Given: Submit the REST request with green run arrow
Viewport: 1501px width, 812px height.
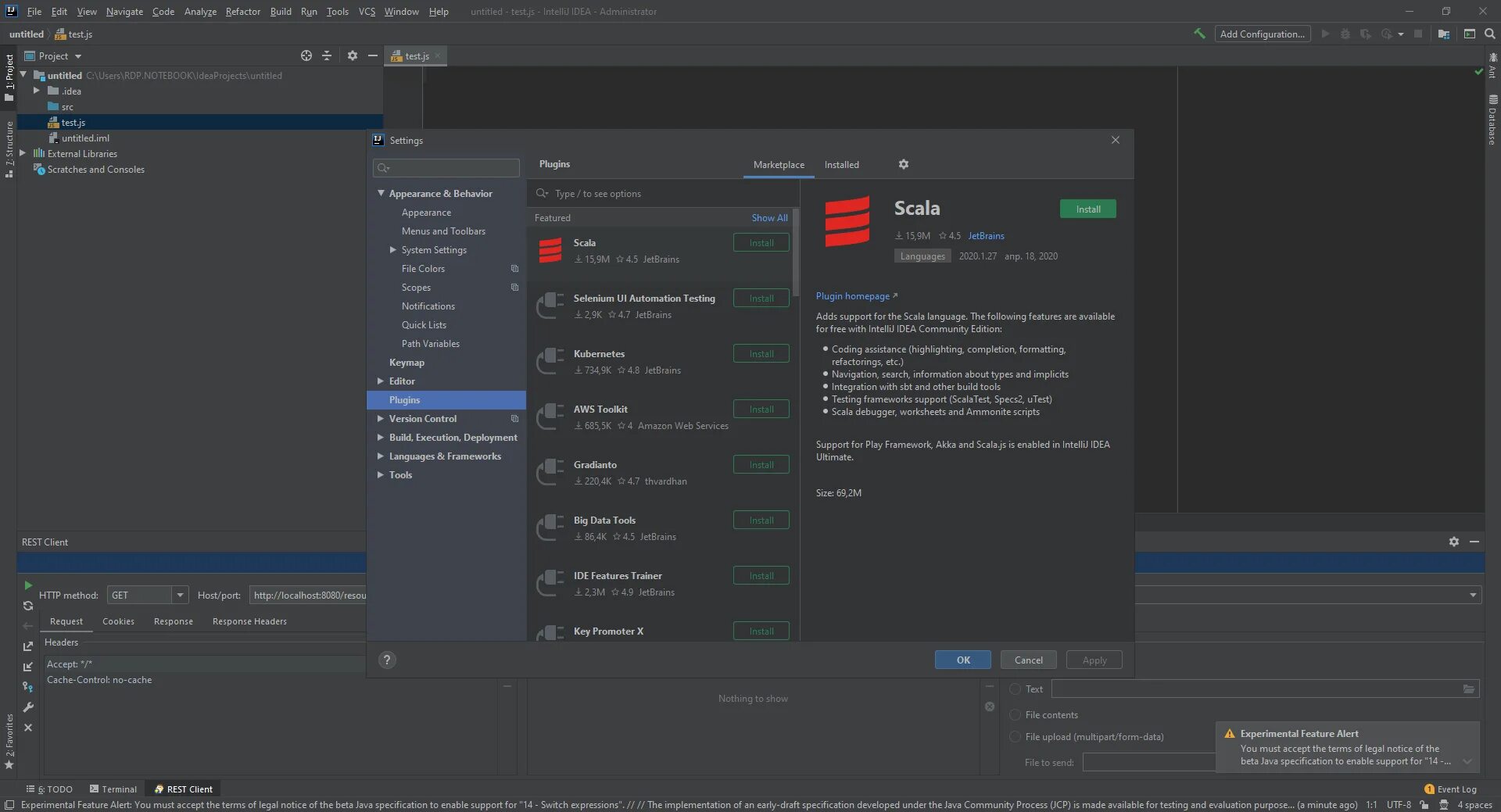Looking at the screenshot, I should tap(28, 585).
